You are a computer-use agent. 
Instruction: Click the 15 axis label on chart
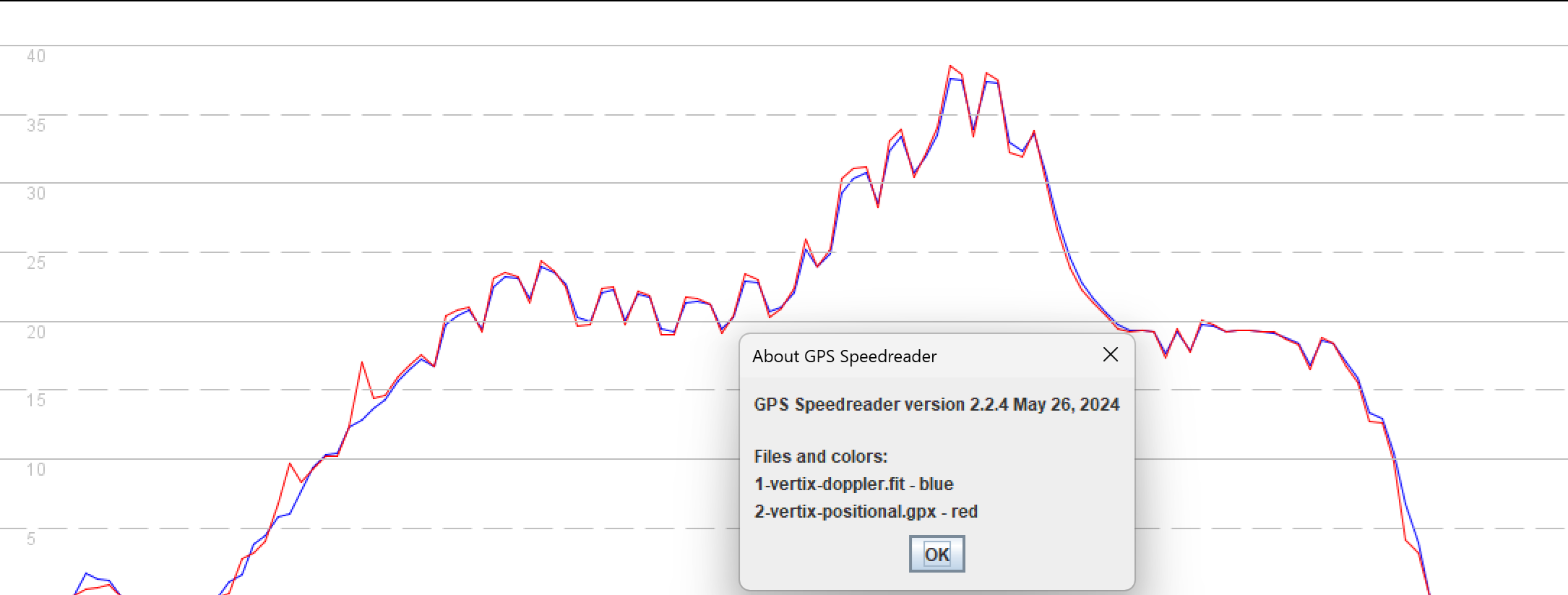pos(36,401)
